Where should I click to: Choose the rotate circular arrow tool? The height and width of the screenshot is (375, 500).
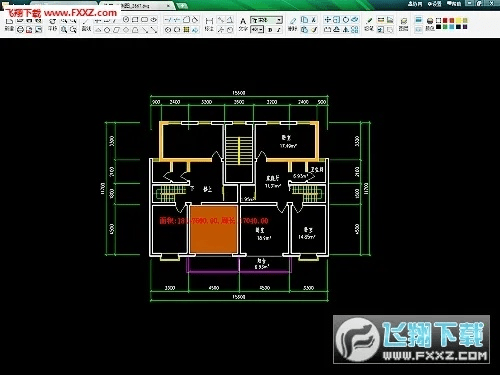pos(346,20)
